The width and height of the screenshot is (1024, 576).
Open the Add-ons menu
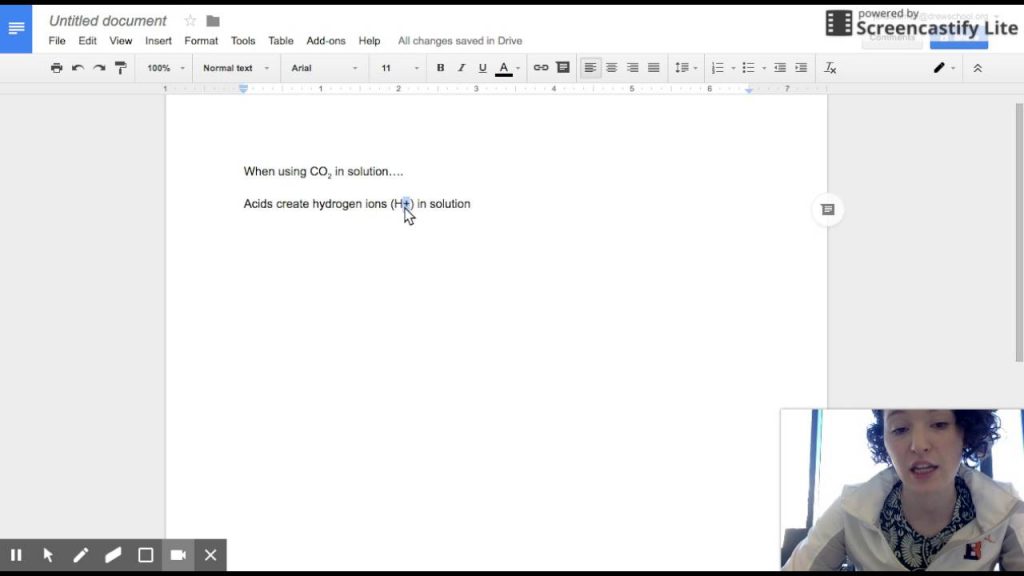coord(325,41)
